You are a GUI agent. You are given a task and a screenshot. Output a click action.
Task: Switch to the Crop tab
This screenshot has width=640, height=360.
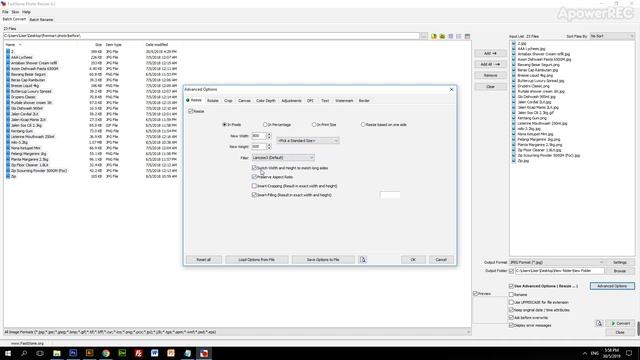[x=228, y=100]
